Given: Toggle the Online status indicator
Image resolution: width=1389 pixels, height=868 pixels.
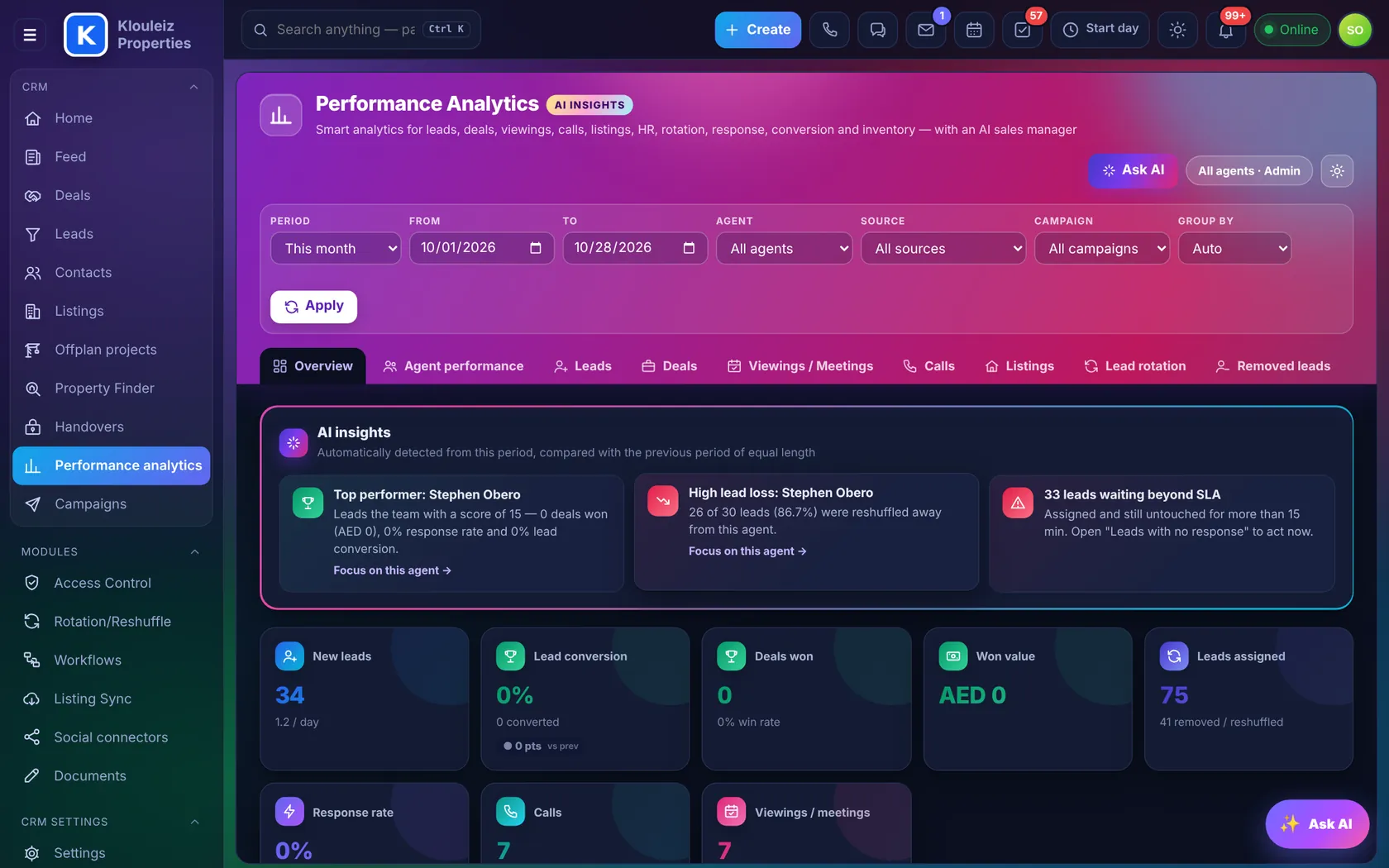Looking at the screenshot, I should tap(1291, 30).
